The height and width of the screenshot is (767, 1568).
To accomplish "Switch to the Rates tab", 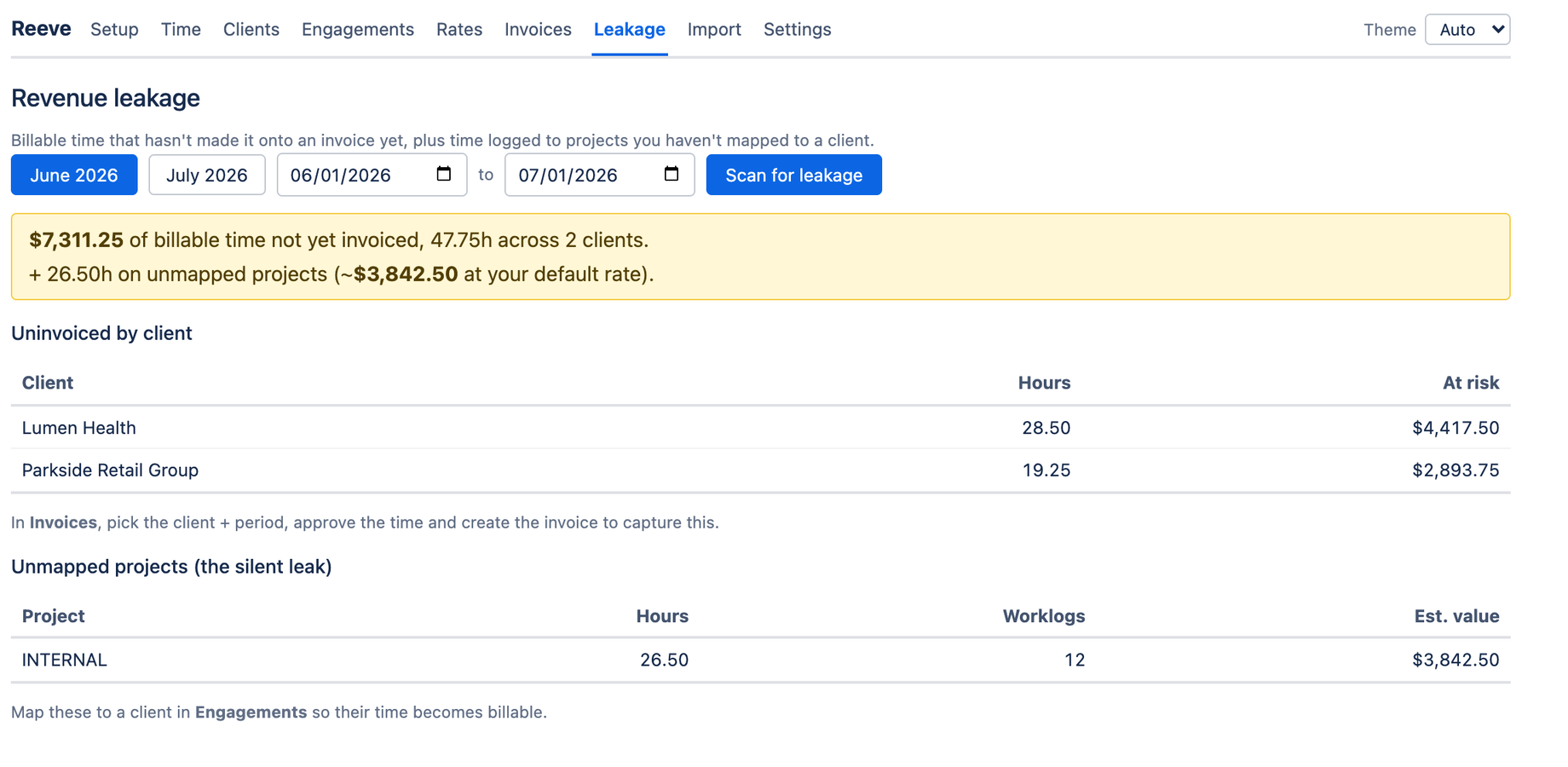I will [459, 30].
